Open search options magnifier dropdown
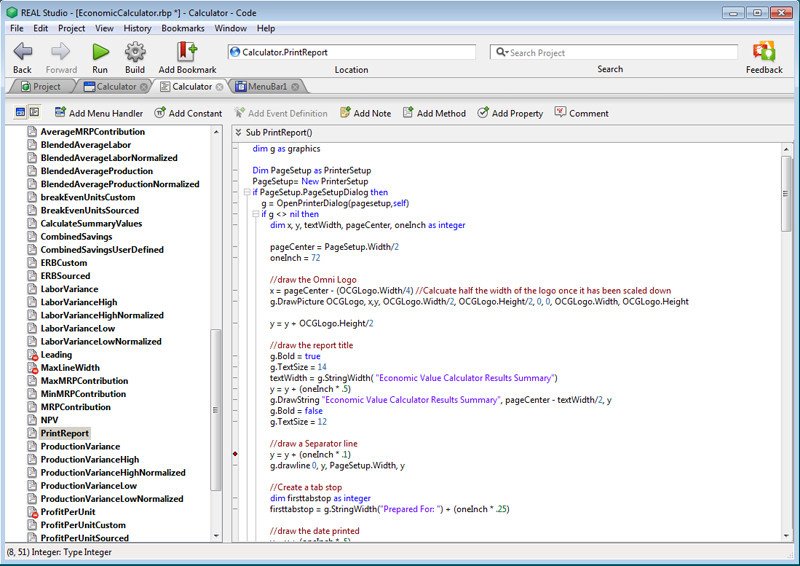 pyautogui.click(x=502, y=53)
